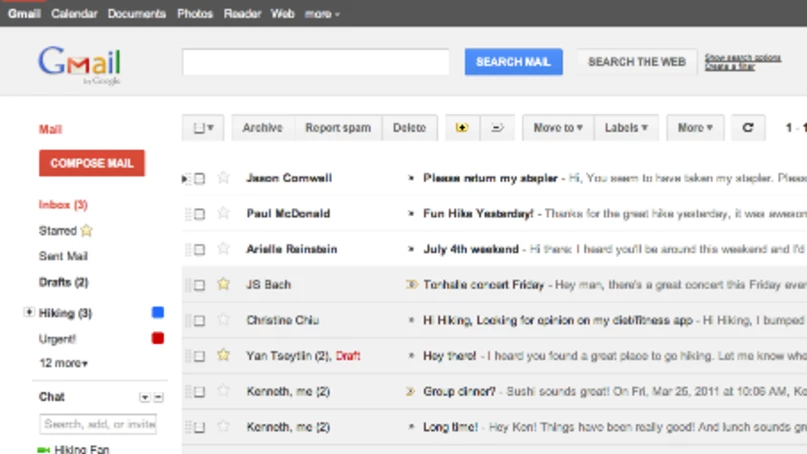Click the chat Search, add, or invite field
The height and width of the screenshot is (454, 807).
(98, 424)
